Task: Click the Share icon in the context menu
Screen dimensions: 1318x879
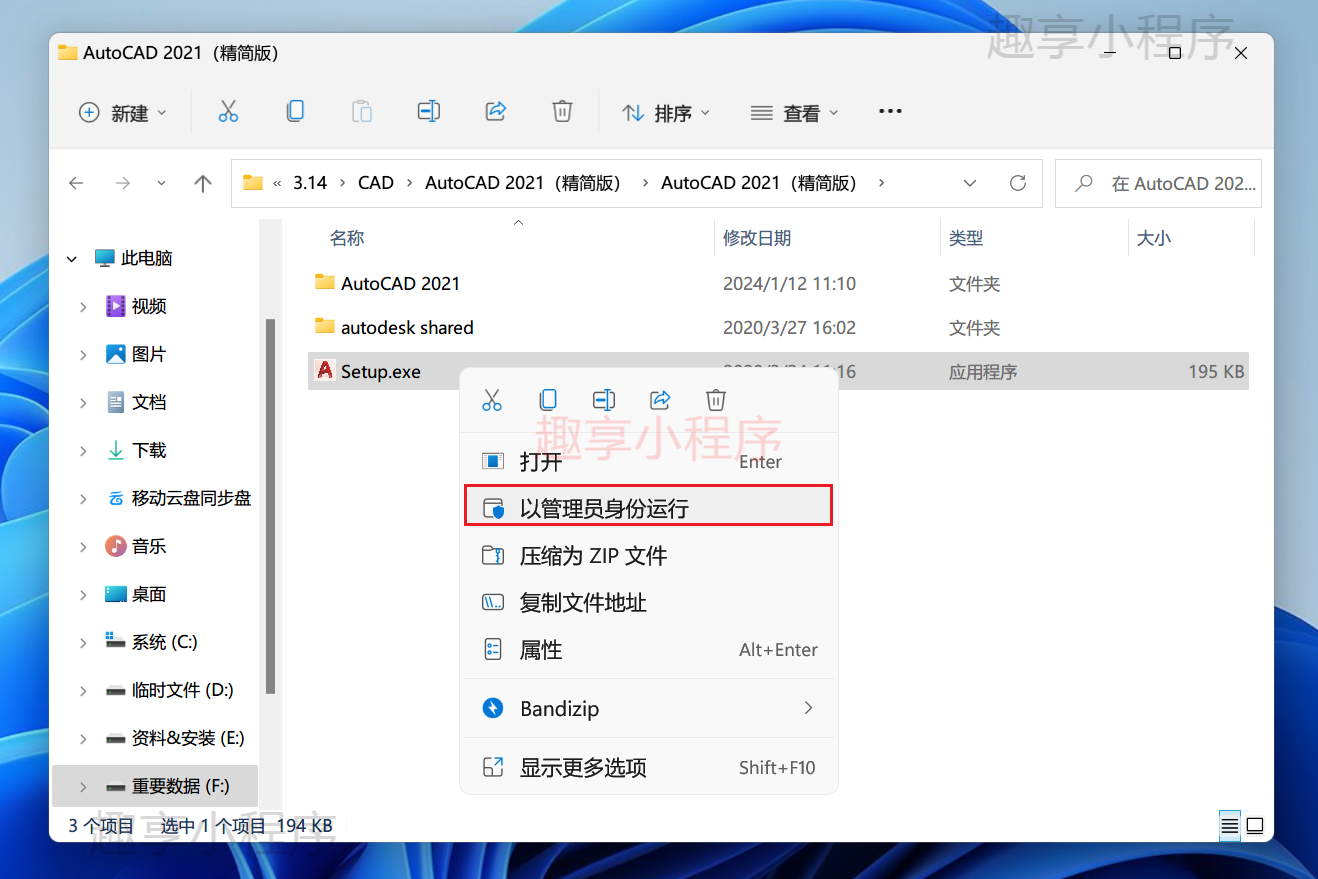Action: tap(660, 401)
